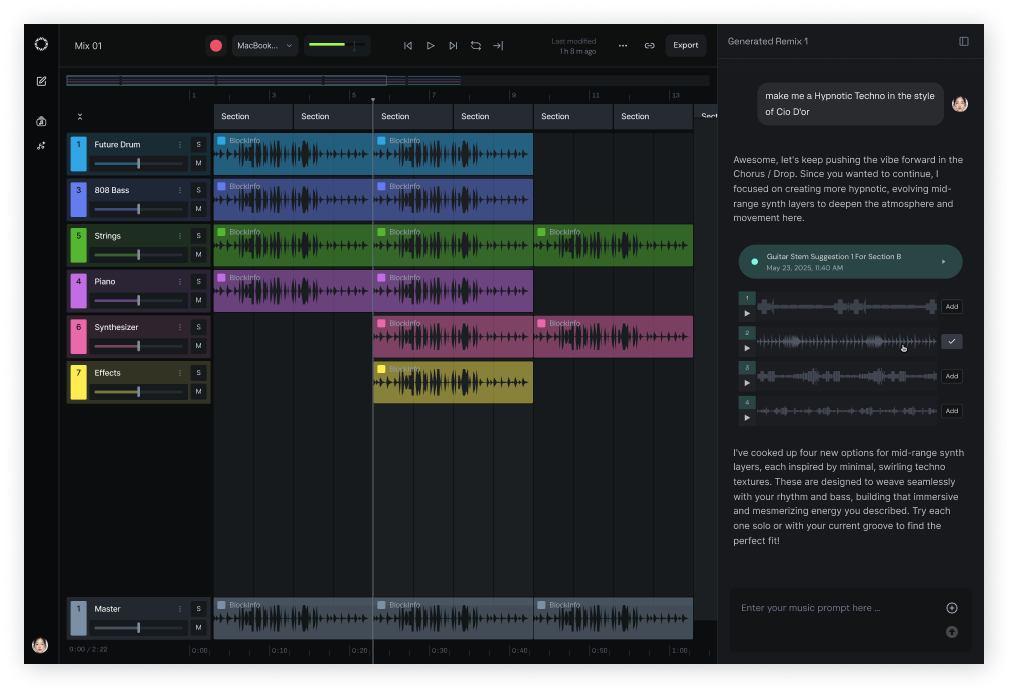Mute the Synthesizer track
The image size is (1014, 694).
tap(199, 346)
